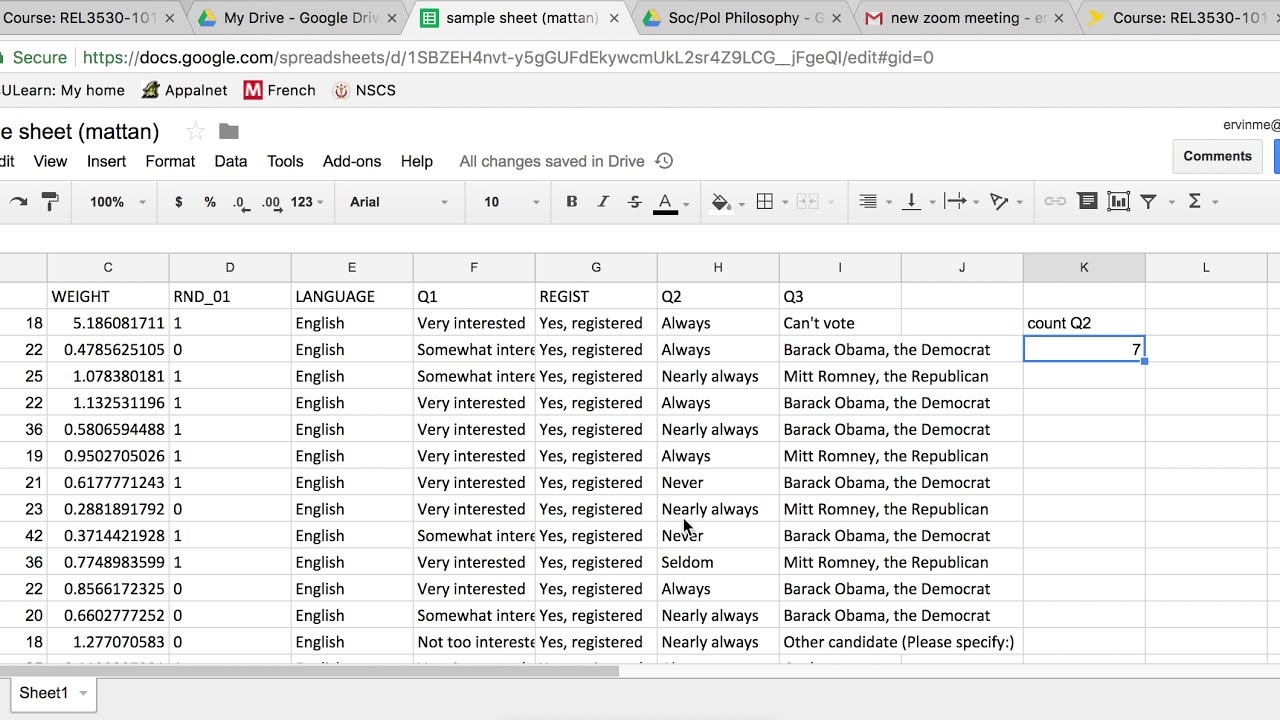Open the revision history clock icon

tap(664, 161)
